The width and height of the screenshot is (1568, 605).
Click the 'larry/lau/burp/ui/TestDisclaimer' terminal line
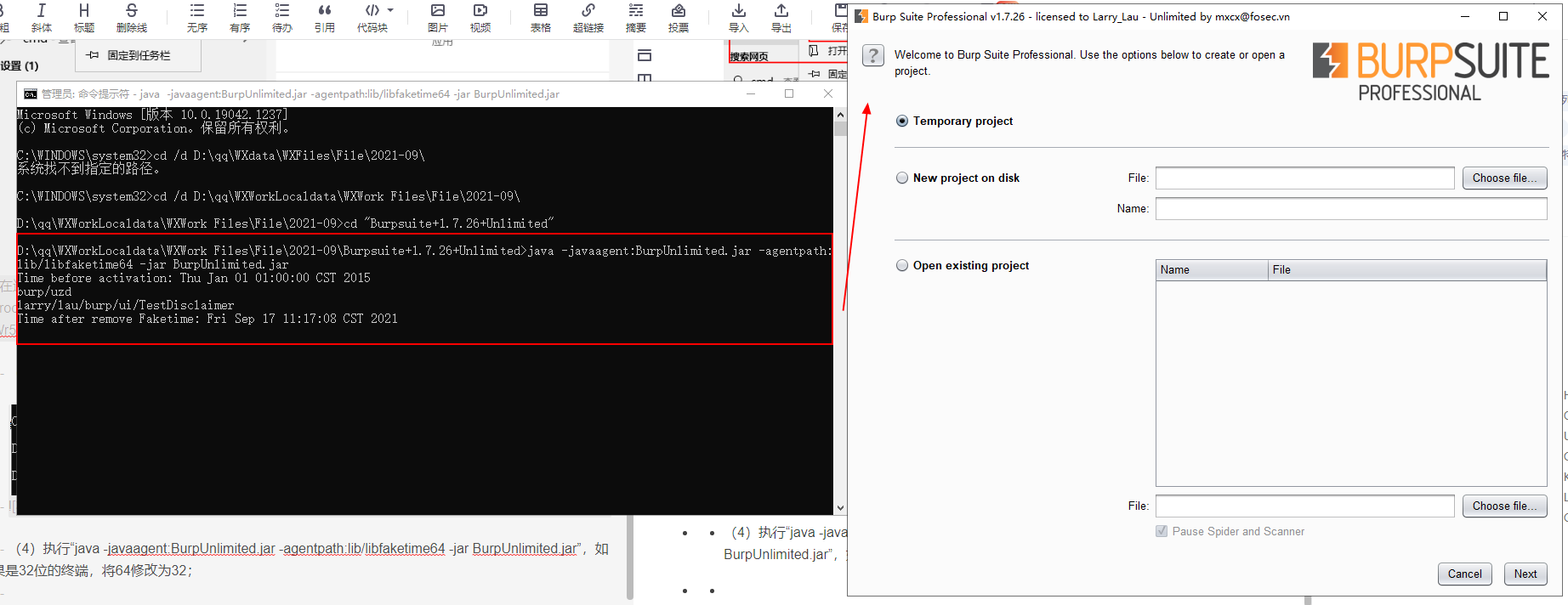[x=126, y=305]
